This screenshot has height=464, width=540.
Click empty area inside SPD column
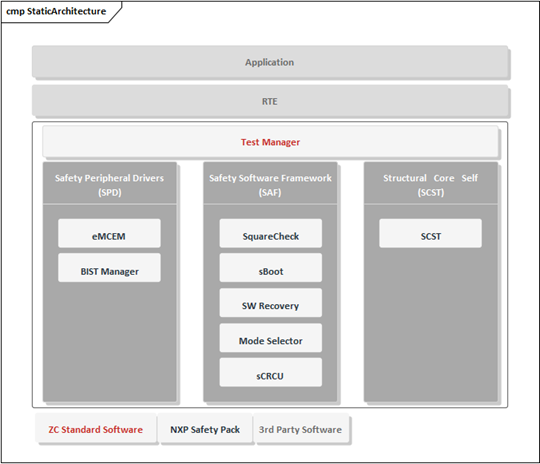pos(110,341)
